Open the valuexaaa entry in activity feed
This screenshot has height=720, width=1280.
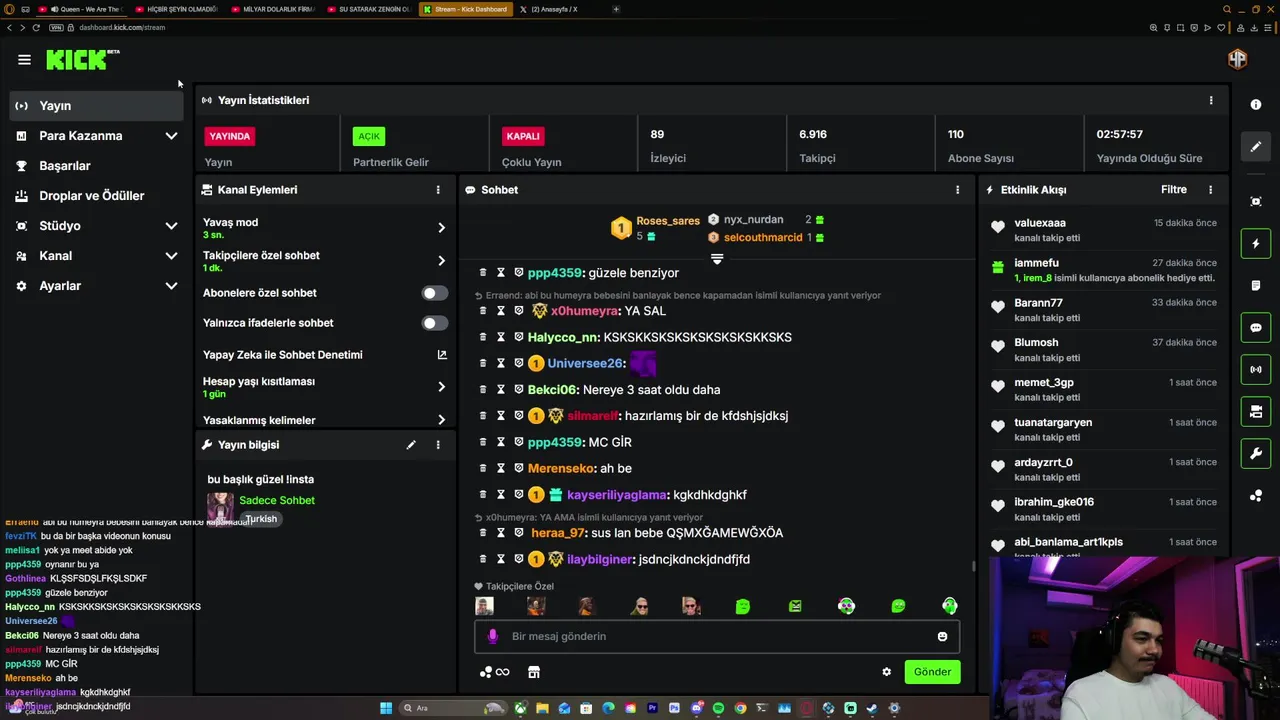click(x=1104, y=229)
